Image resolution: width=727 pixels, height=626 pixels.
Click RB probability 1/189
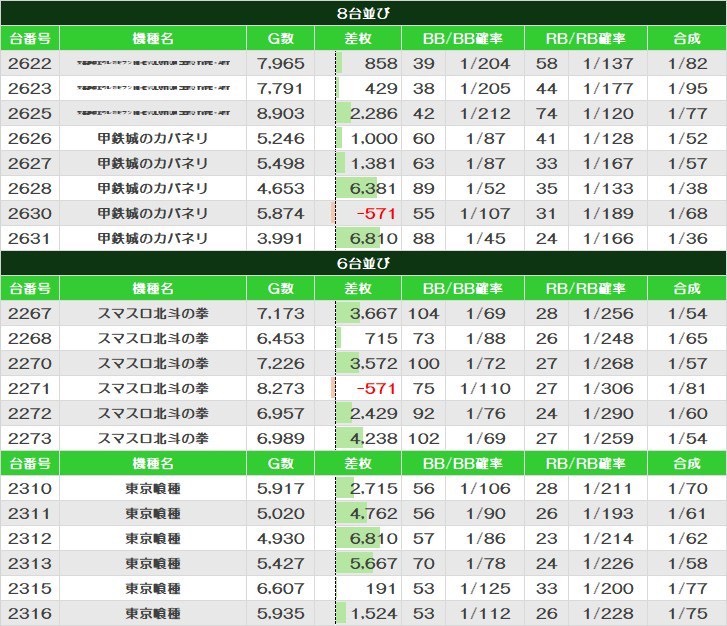[x=608, y=214]
